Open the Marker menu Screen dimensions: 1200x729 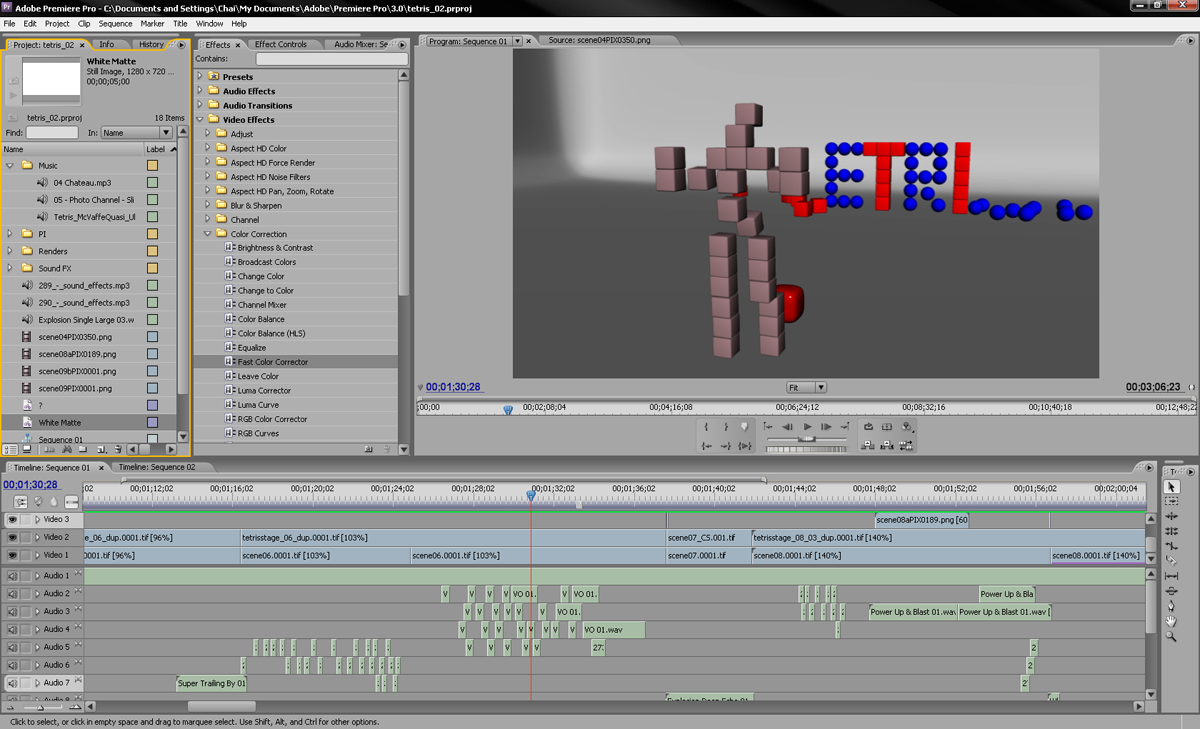pyautogui.click(x=152, y=23)
